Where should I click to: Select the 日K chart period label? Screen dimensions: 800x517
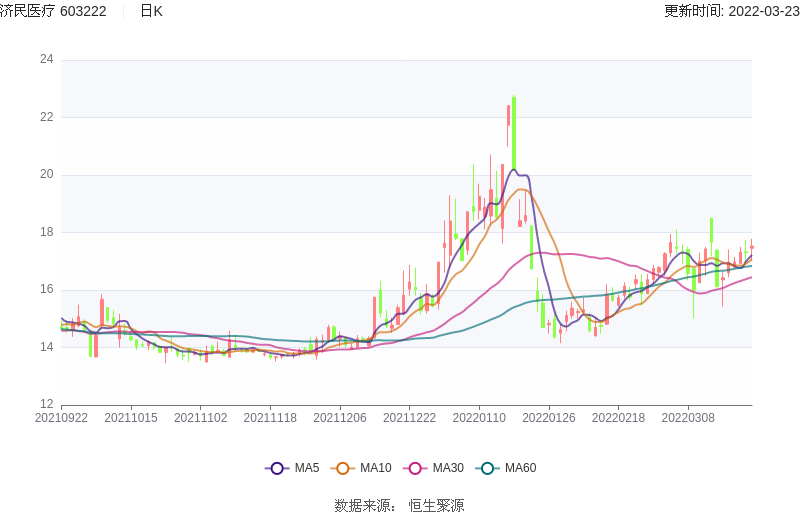tap(151, 11)
